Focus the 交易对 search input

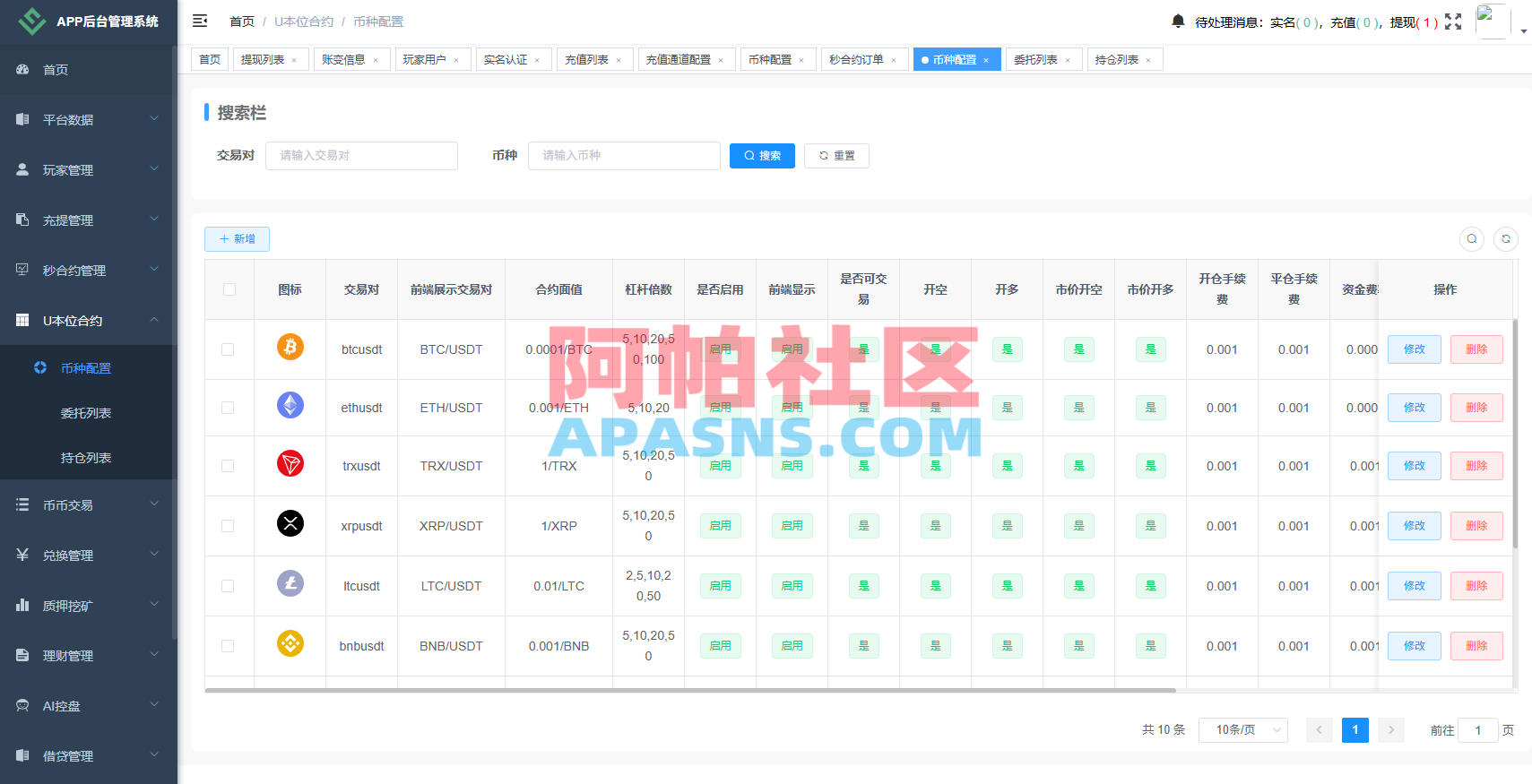361,156
